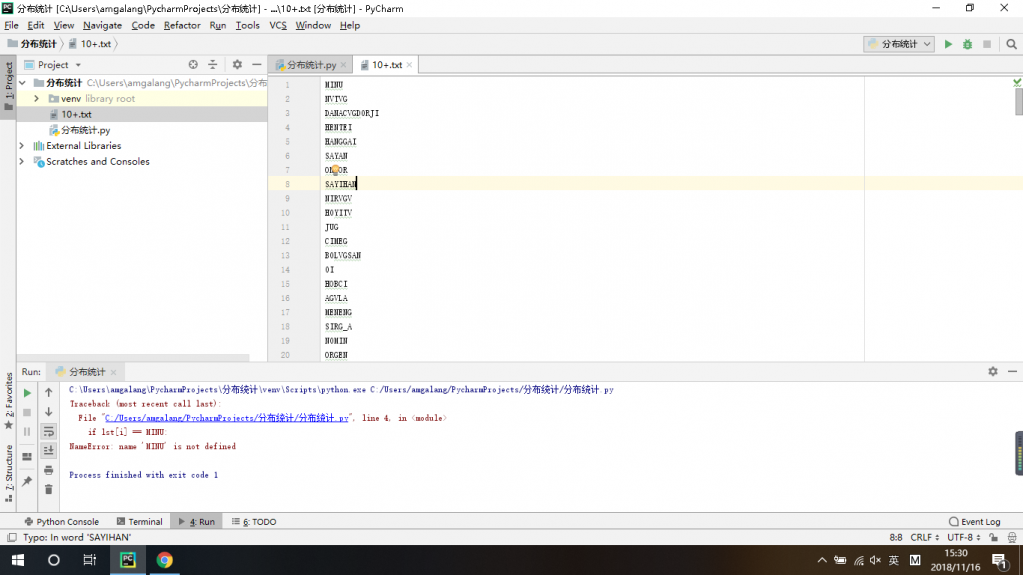Expand Scratches and Consoles node
This screenshot has height=575, width=1023.
(x=22, y=161)
